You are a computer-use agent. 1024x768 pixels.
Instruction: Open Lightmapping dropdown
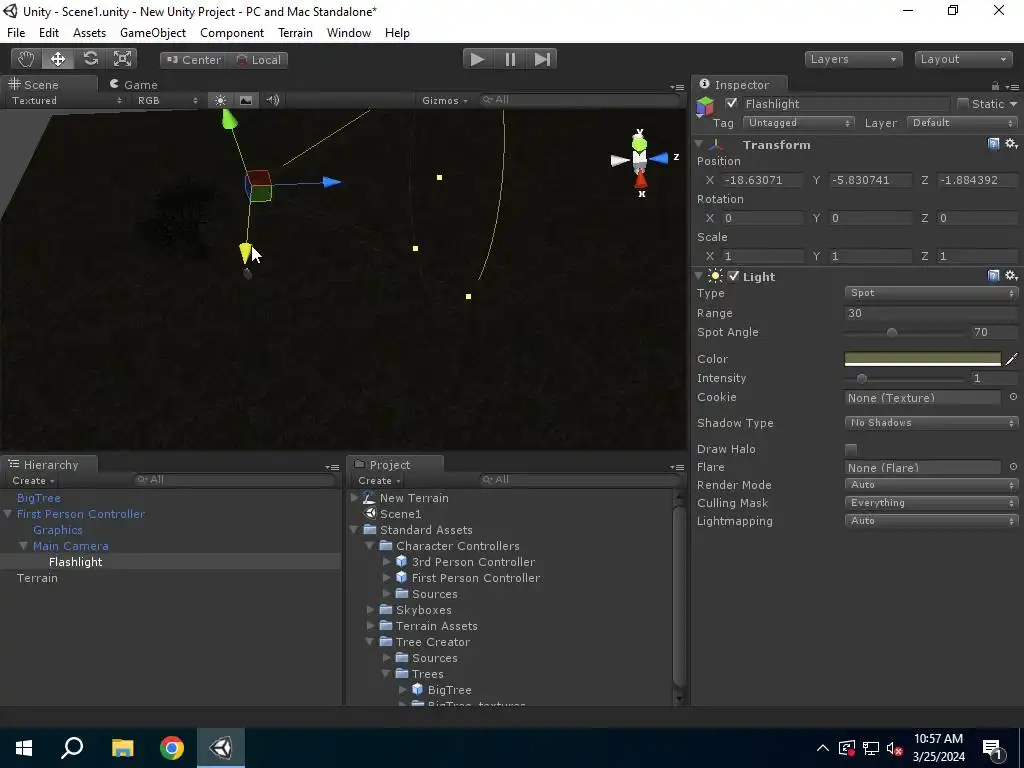pyautogui.click(x=931, y=521)
